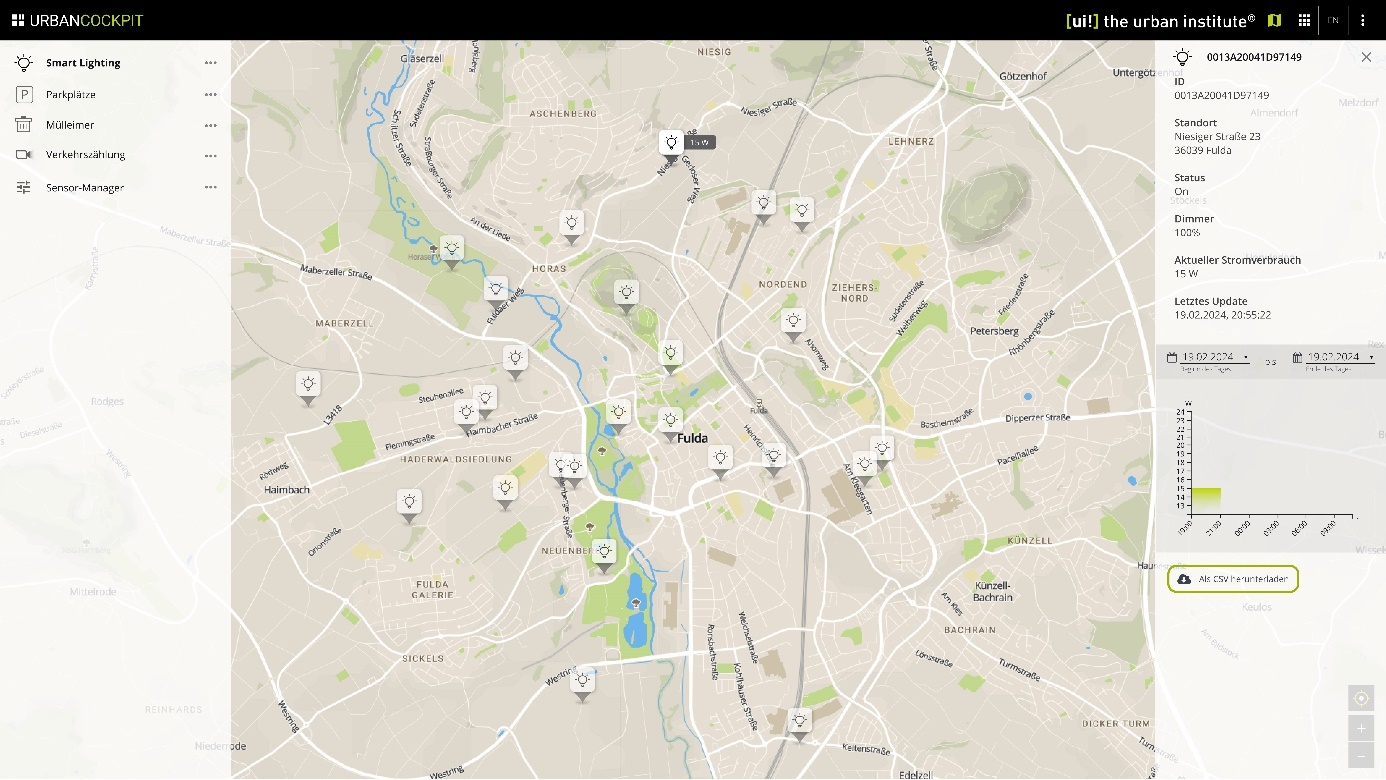Open the three-dot menu beside Parkplätze
The height and width of the screenshot is (780, 1386).
[x=210, y=95]
